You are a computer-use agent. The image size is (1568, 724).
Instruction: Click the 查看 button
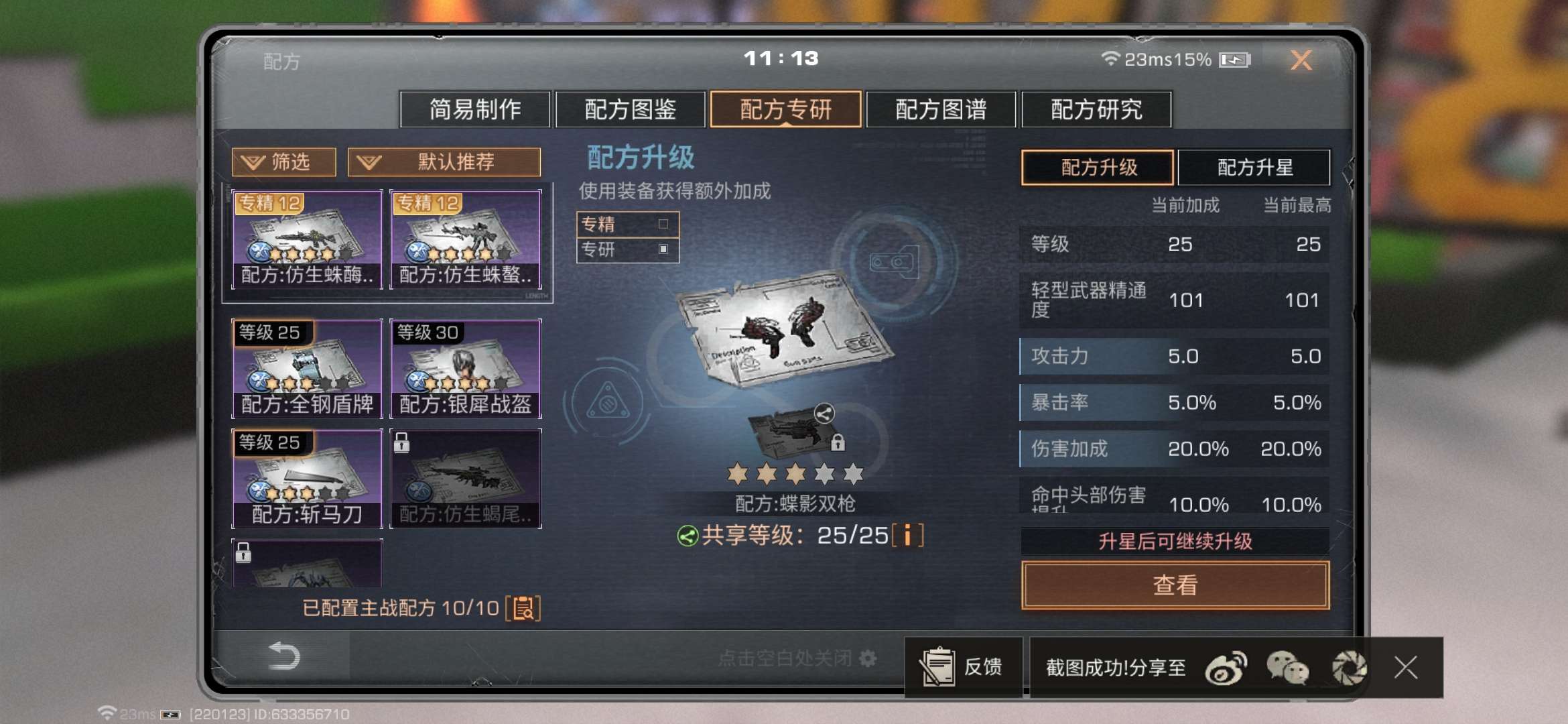(x=1175, y=585)
